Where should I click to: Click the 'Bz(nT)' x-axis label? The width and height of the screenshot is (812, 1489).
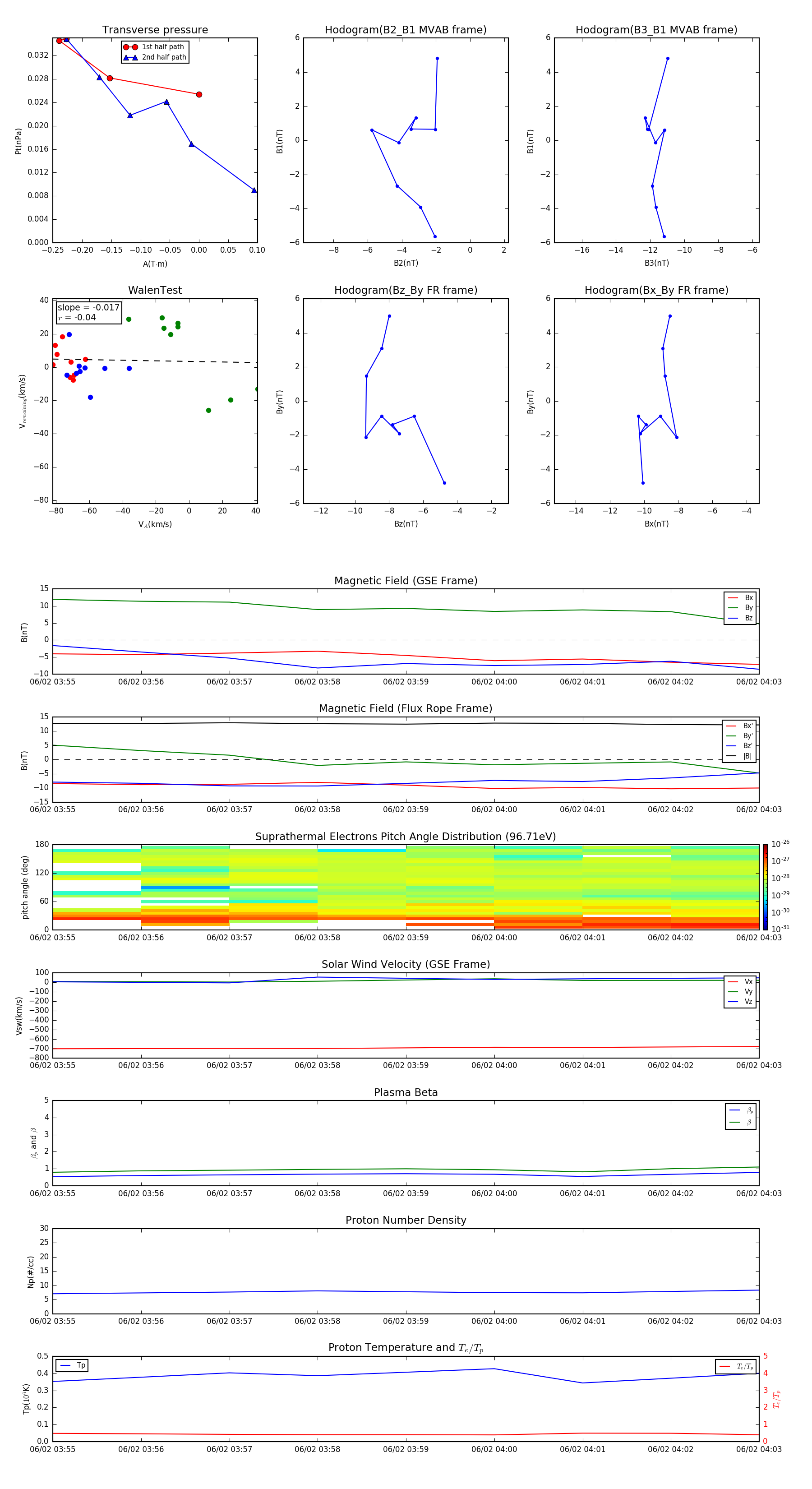pyautogui.click(x=406, y=524)
